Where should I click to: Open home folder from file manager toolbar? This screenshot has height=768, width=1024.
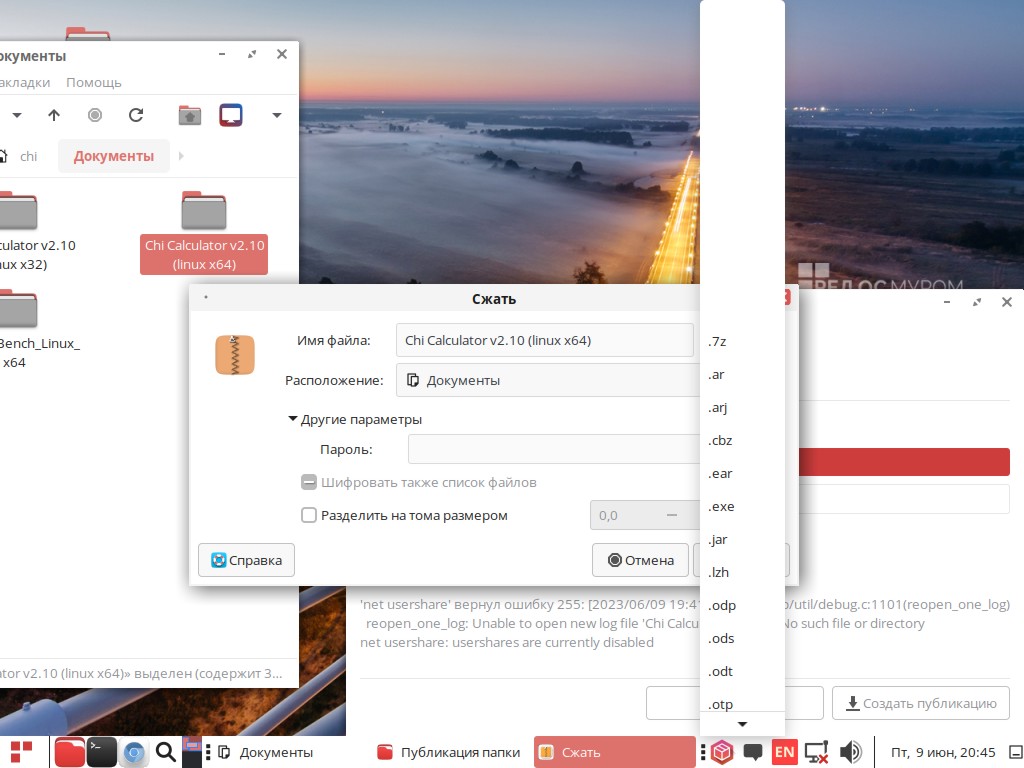(x=190, y=116)
